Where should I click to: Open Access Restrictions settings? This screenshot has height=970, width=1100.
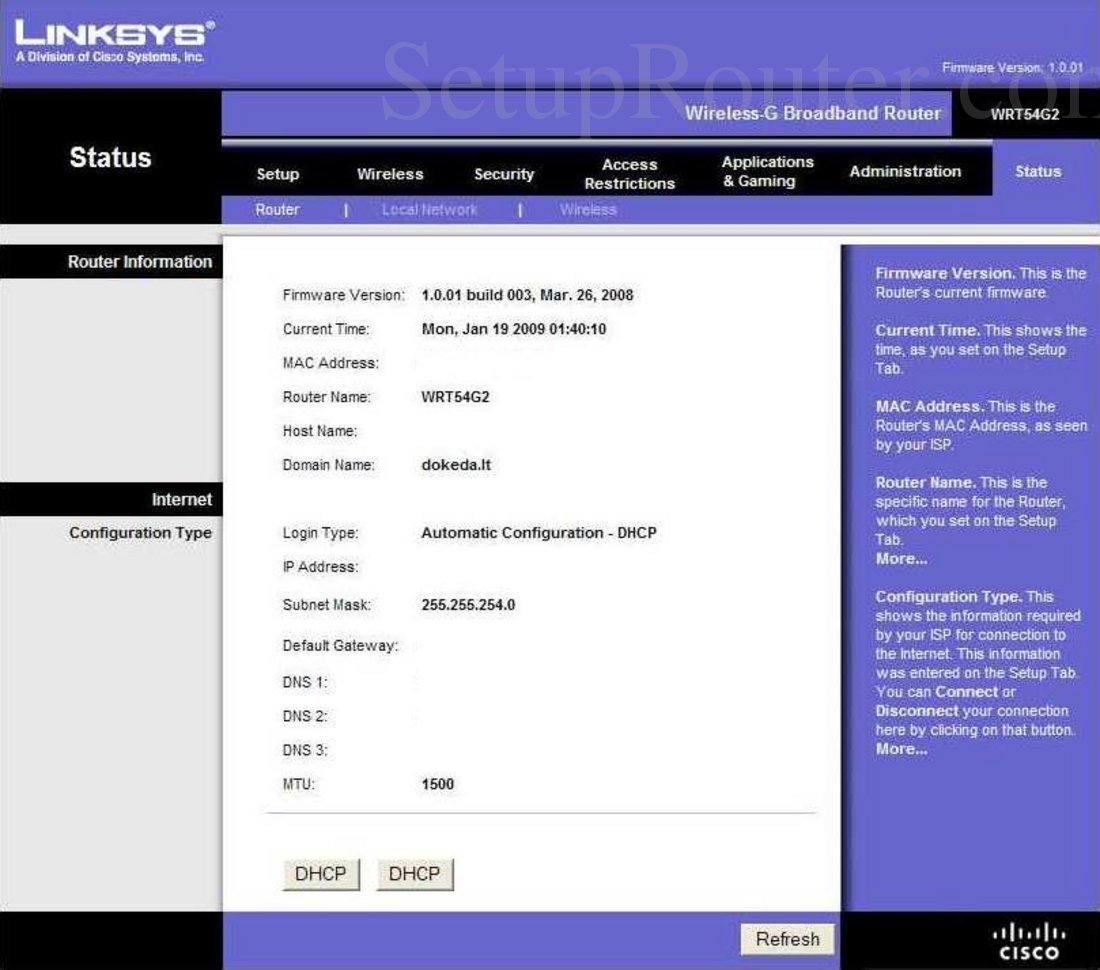(629, 170)
